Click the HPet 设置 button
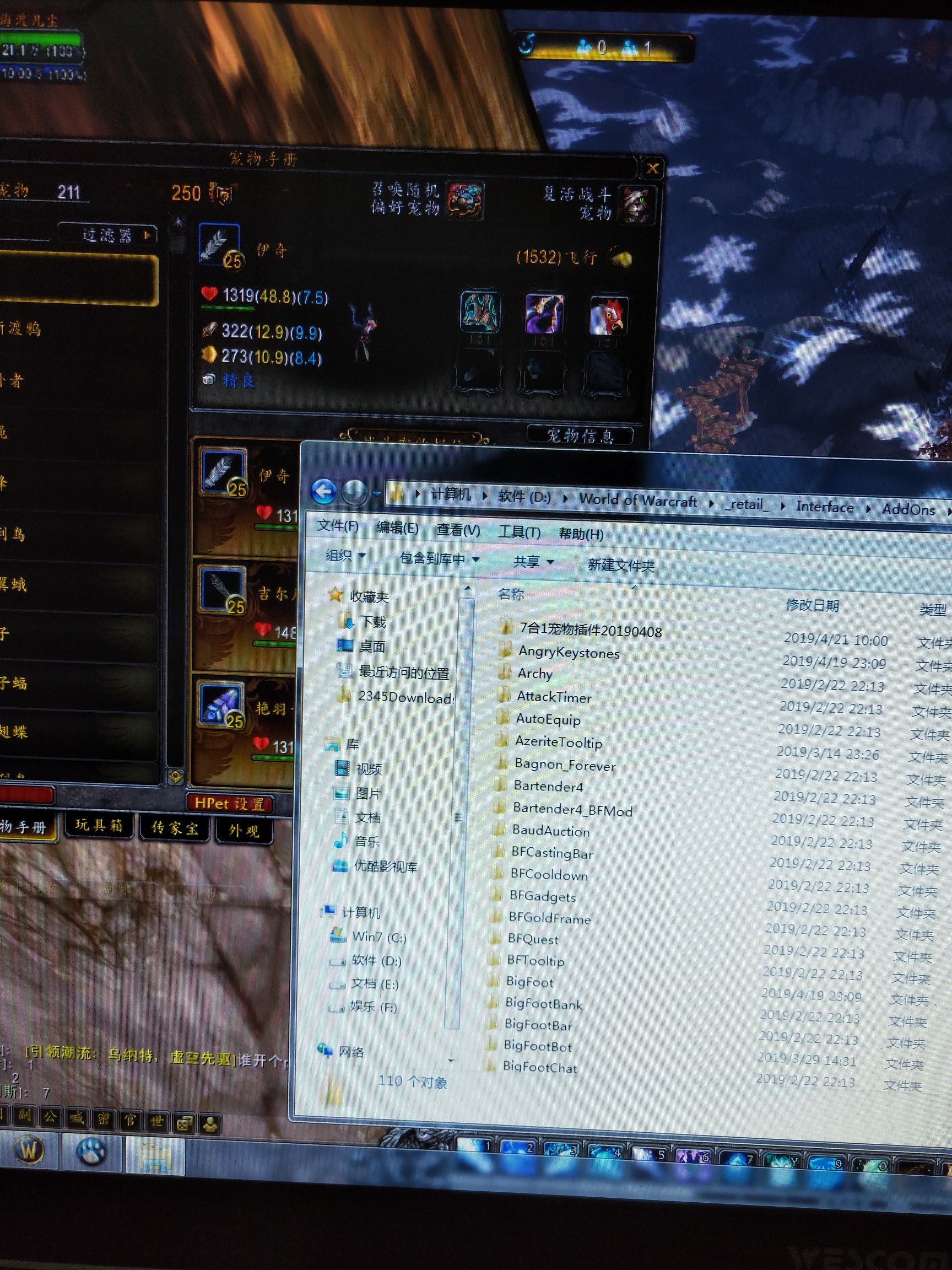 coord(230,804)
